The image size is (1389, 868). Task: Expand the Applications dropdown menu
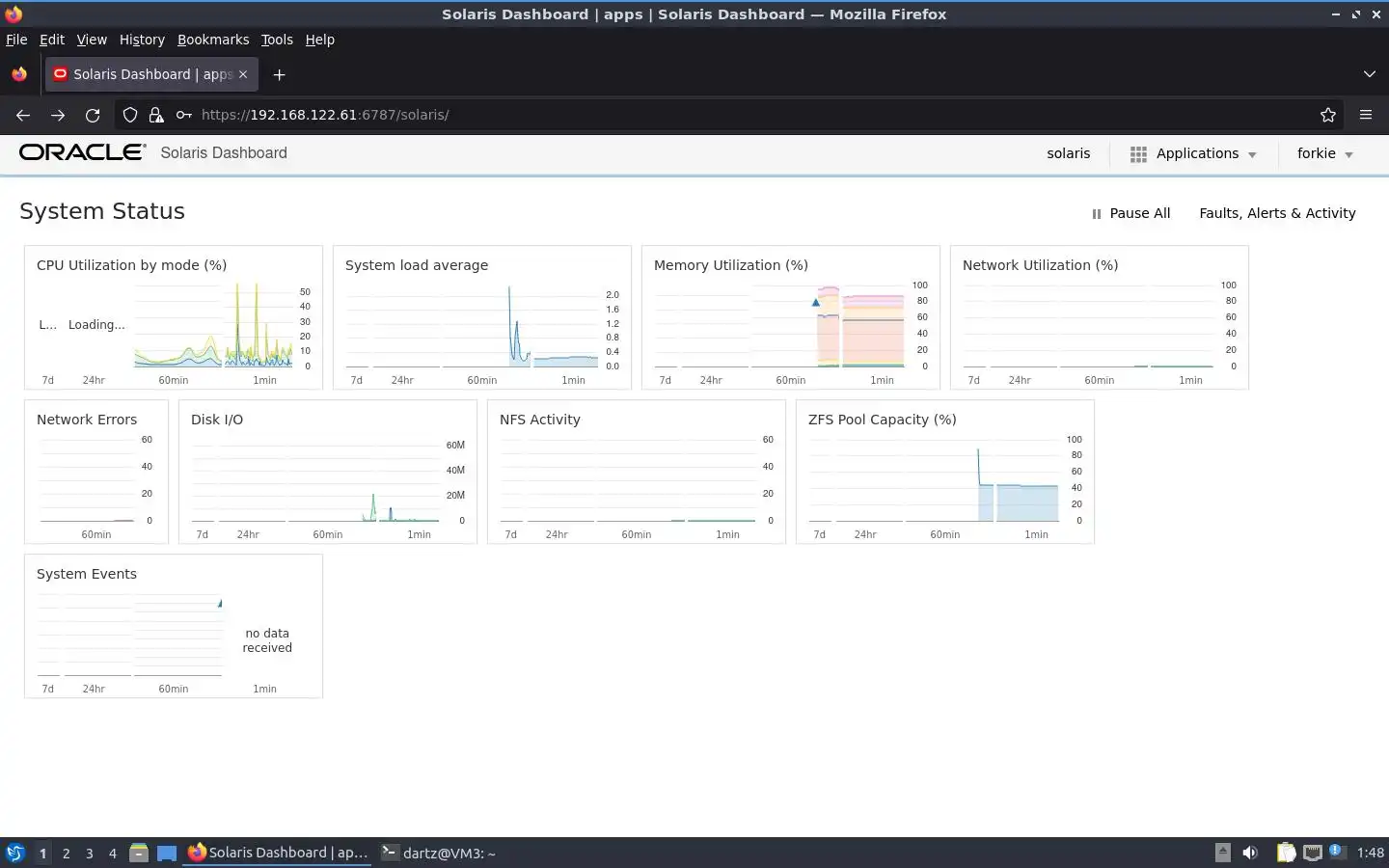pyautogui.click(x=1193, y=153)
